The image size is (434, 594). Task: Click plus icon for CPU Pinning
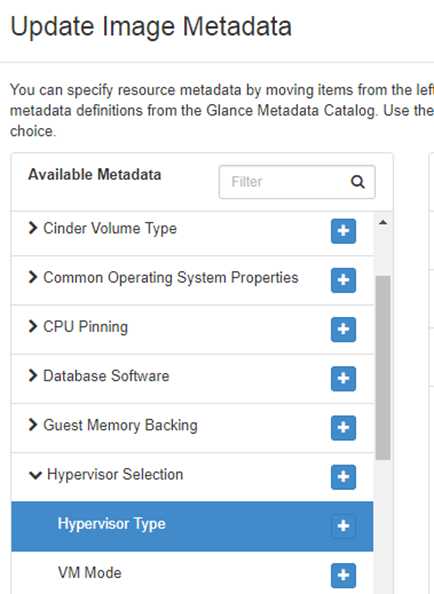pyautogui.click(x=343, y=329)
